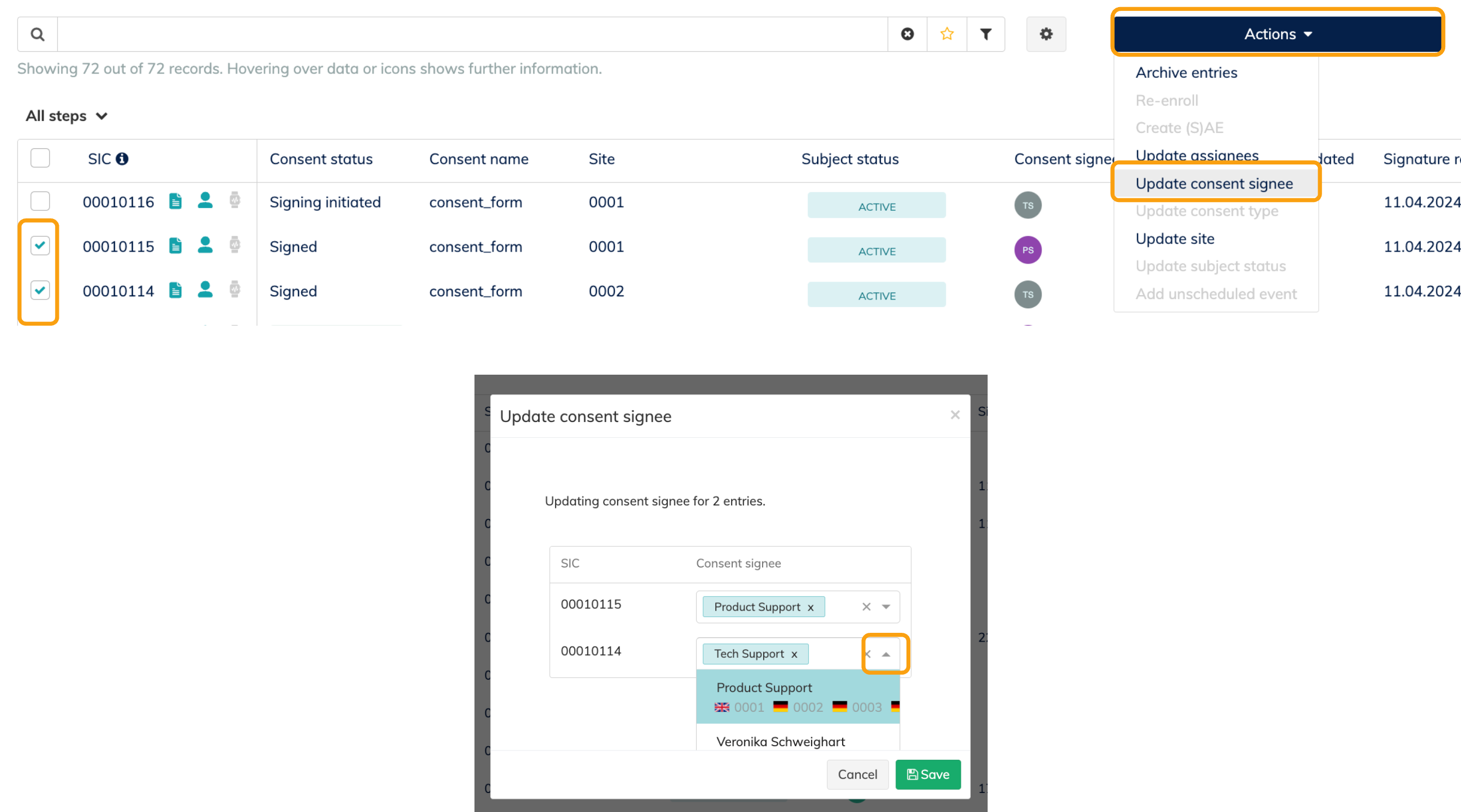Click the search magnifier icon
Image resolution: width=1461 pixels, height=812 pixels.
[x=38, y=35]
